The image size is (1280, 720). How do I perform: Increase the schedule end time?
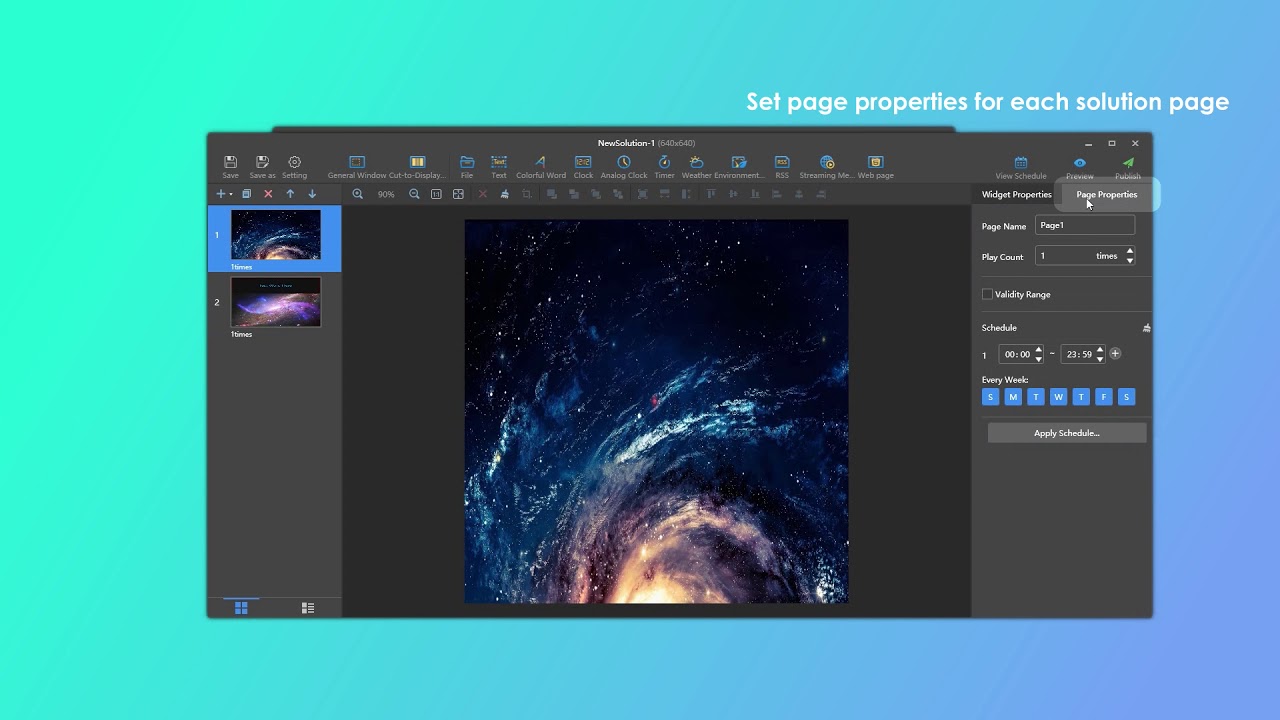point(1100,349)
